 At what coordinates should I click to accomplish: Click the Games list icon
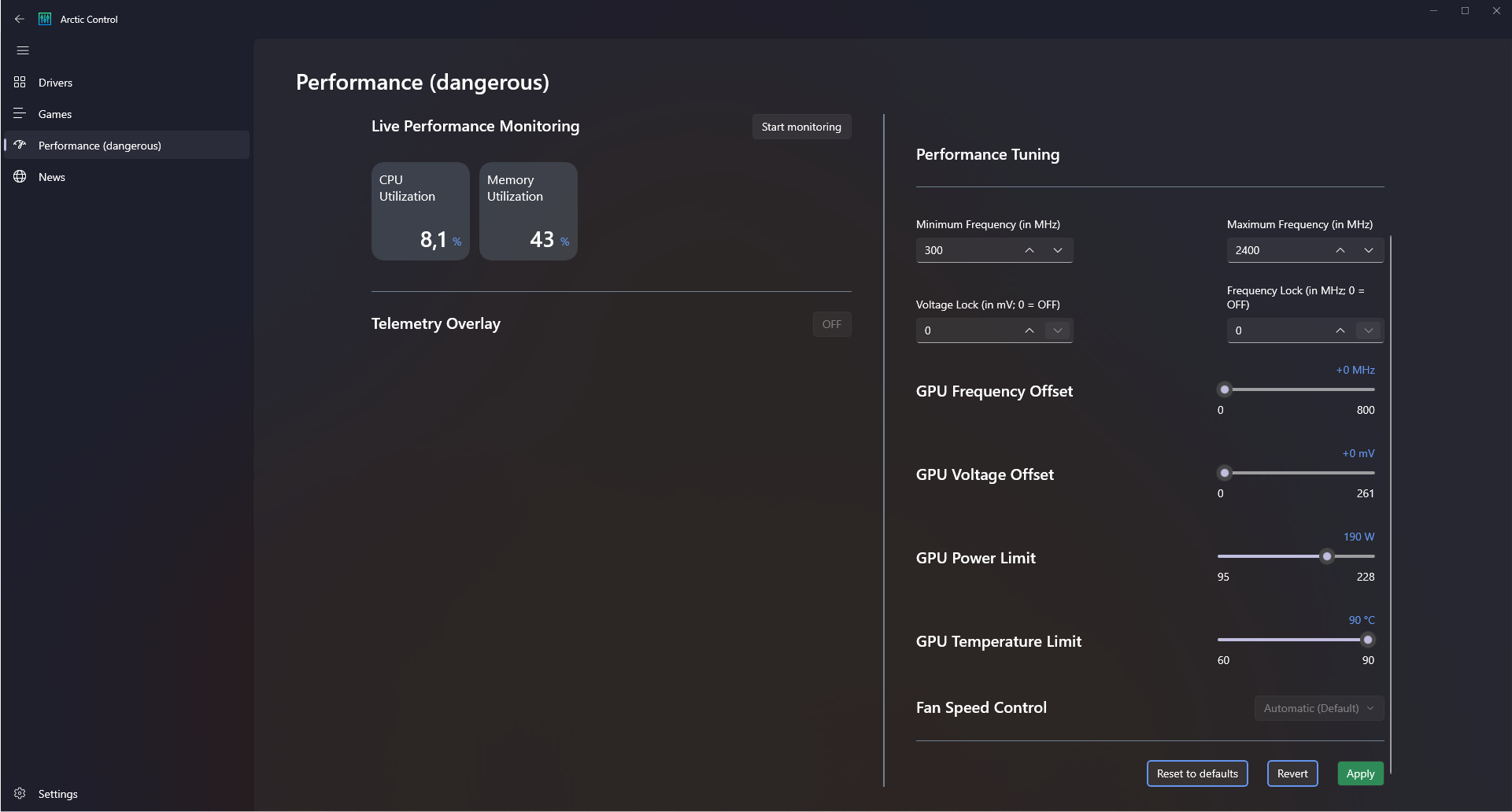(20, 113)
